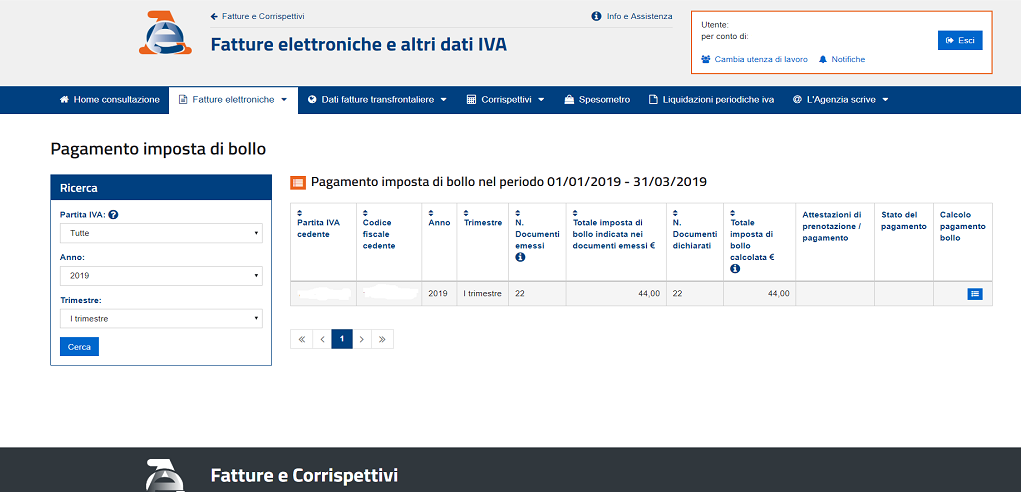Sort table by Anno column

coord(432,212)
